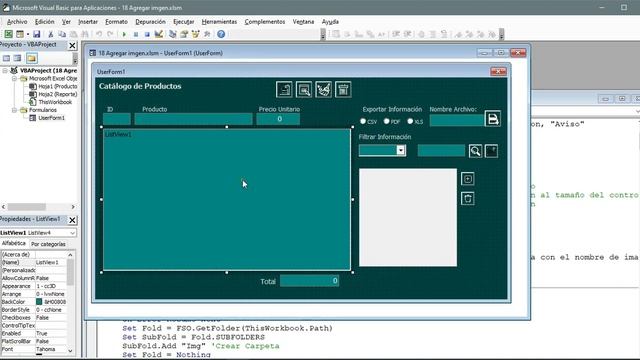This screenshot has height=360, width=640.
Task: Click the Break (pause) toolbar icon
Action: [136, 34]
